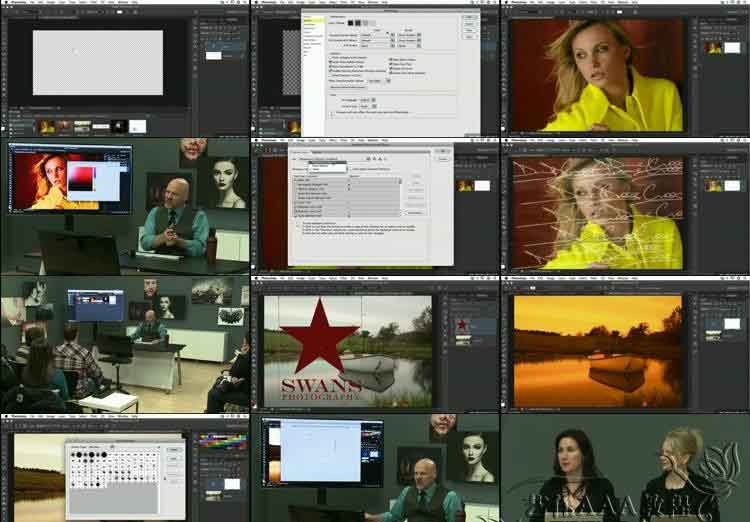This screenshot has height=522, width=750.
Task: Select the blonde woman thumbnail in the filmstrip
Action: 47,126
